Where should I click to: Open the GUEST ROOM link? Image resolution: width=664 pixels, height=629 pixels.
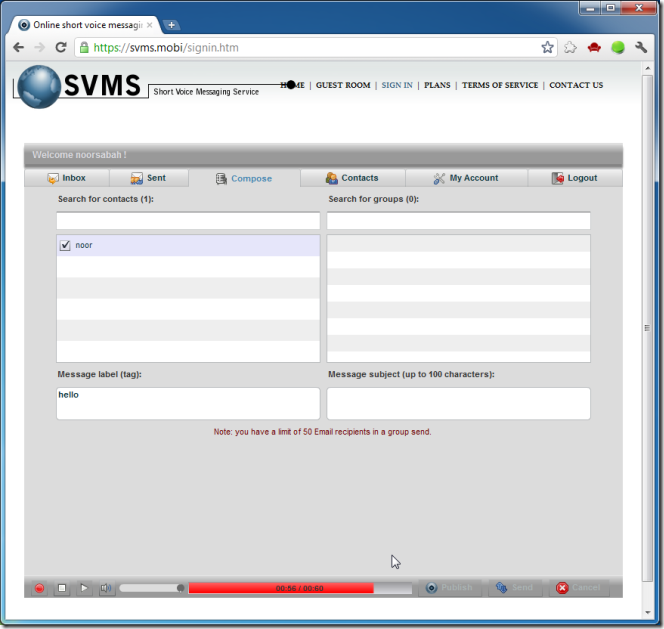coord(343,85)
